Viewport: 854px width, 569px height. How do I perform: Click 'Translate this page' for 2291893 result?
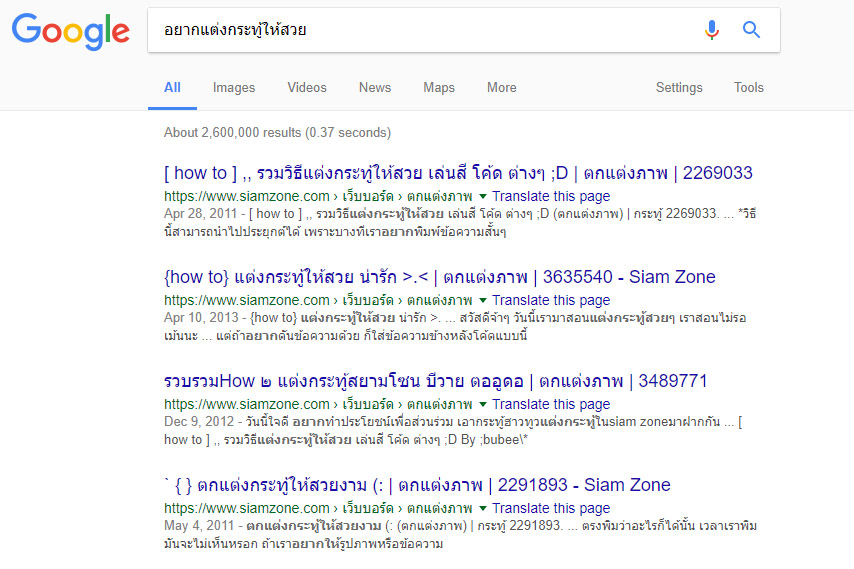pyautogui.click(x=551, y=508)
